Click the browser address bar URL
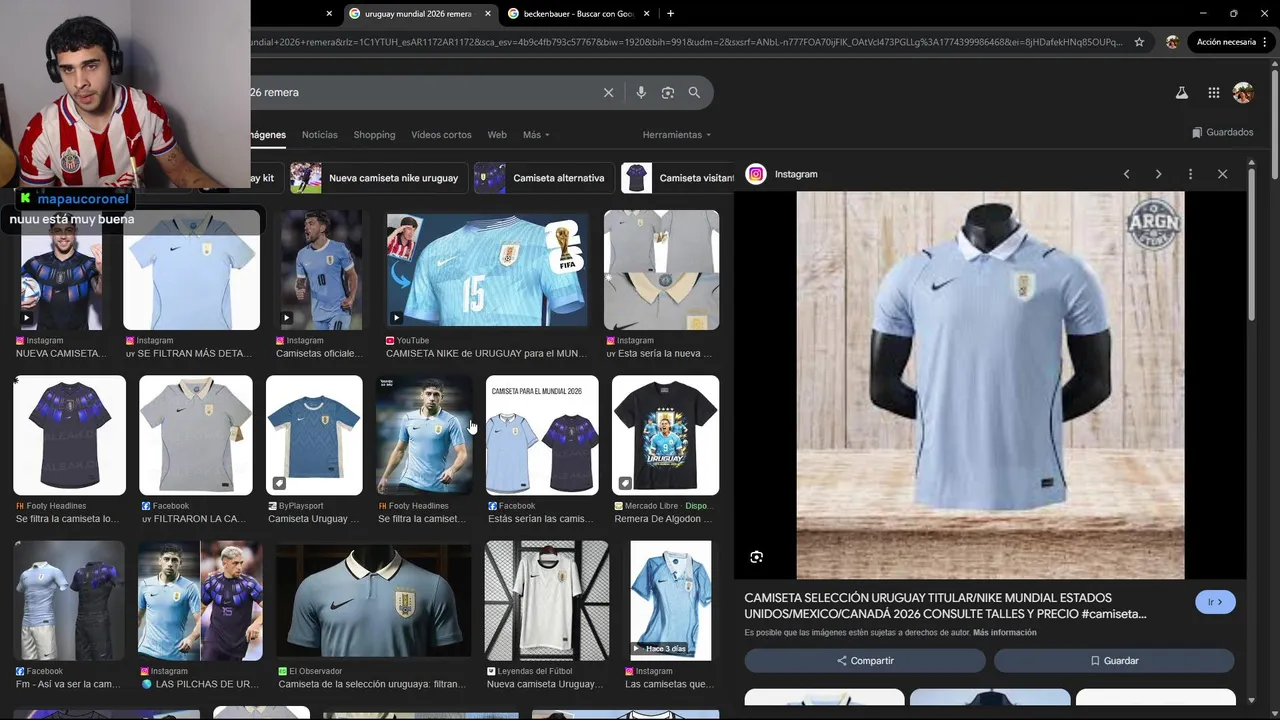This screenshot has height=720, width=1280. pyautogui.click(x=688, y=42)
